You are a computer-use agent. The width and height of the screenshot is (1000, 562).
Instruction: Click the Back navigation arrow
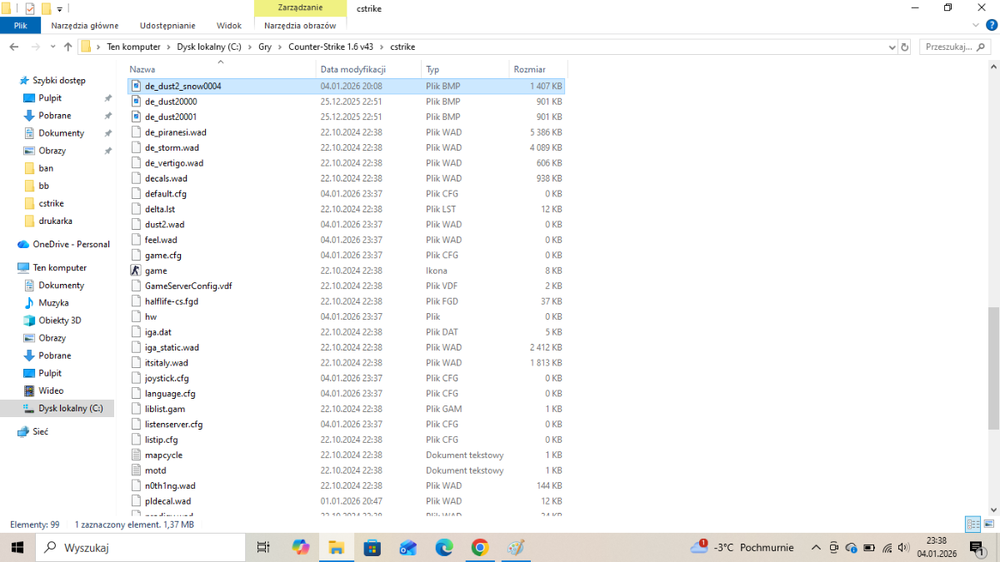pos(14,47)
